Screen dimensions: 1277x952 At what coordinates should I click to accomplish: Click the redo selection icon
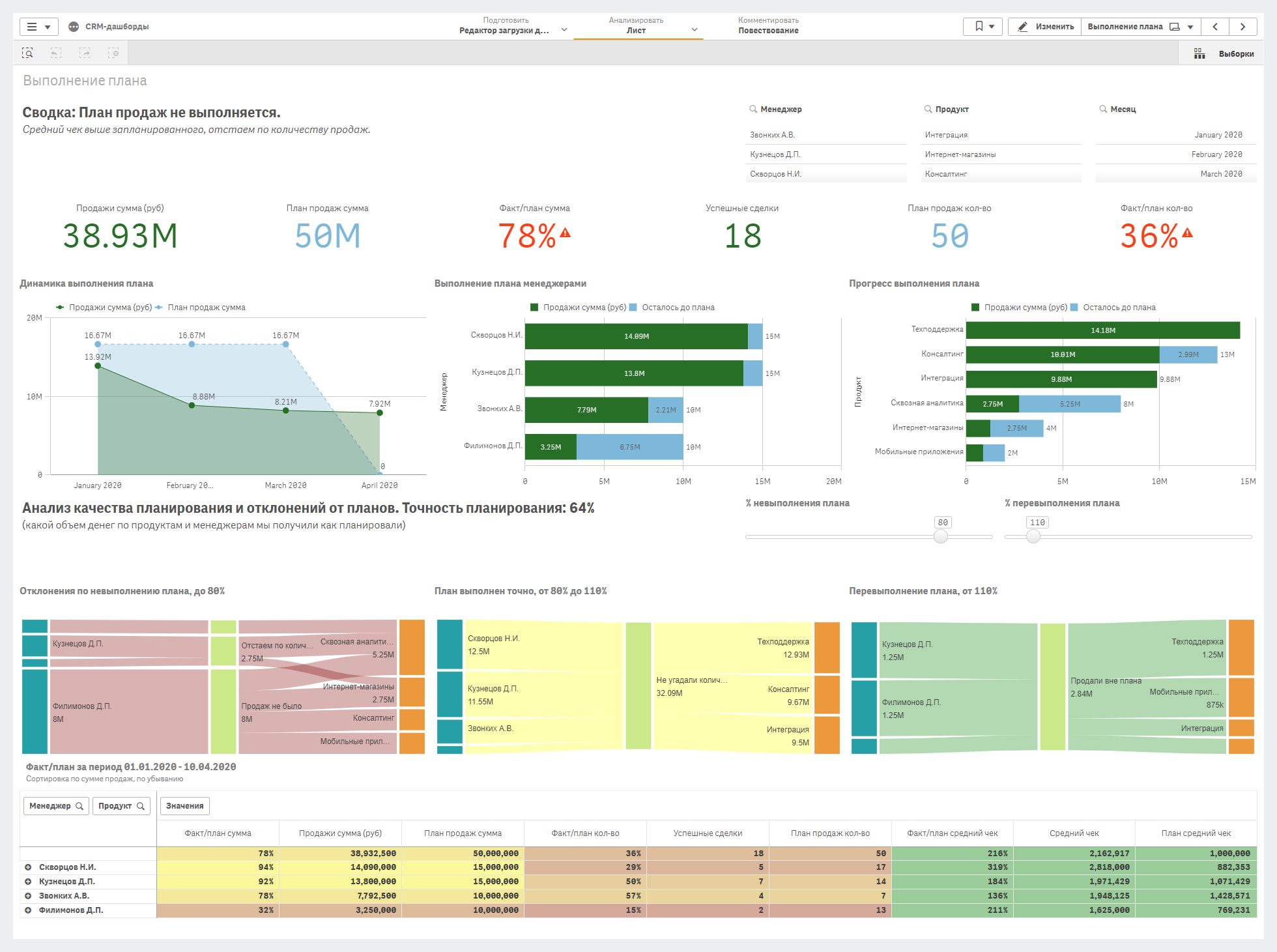tap(85, 53)
